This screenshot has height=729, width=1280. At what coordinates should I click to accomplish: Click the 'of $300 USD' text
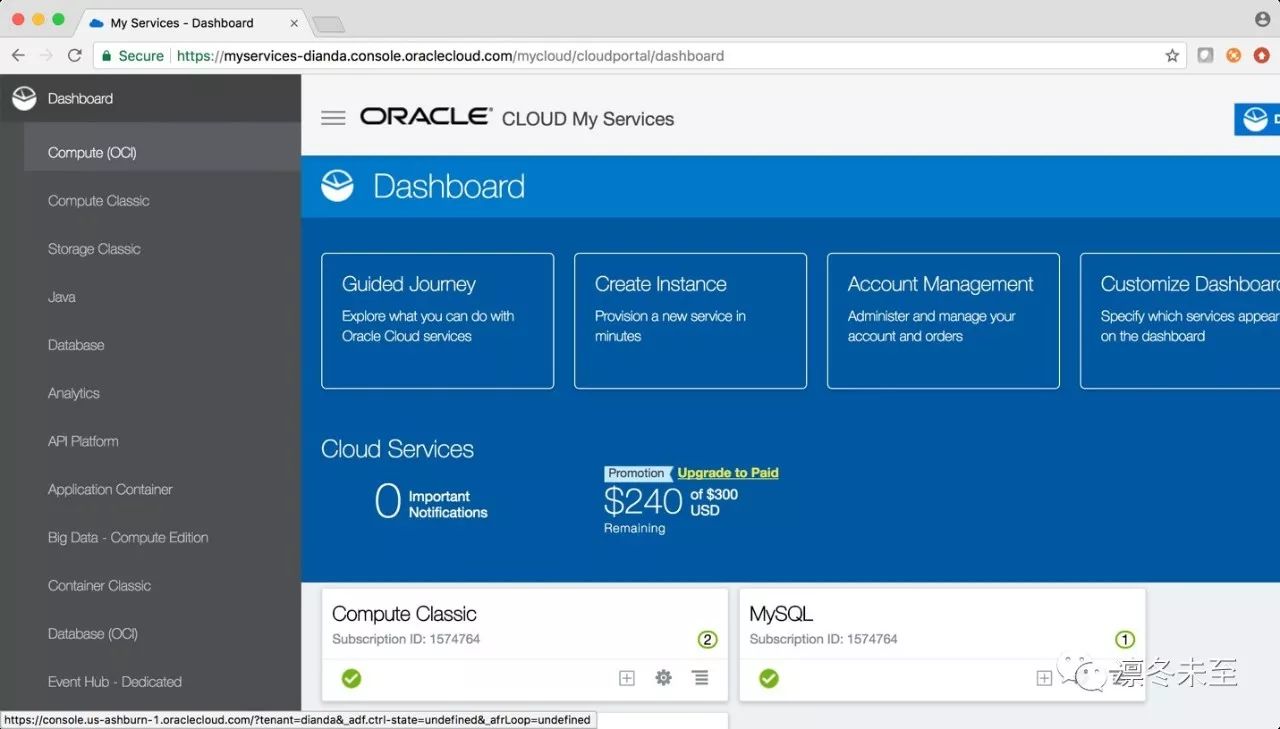pyautogui.click(x=714, y=502)
